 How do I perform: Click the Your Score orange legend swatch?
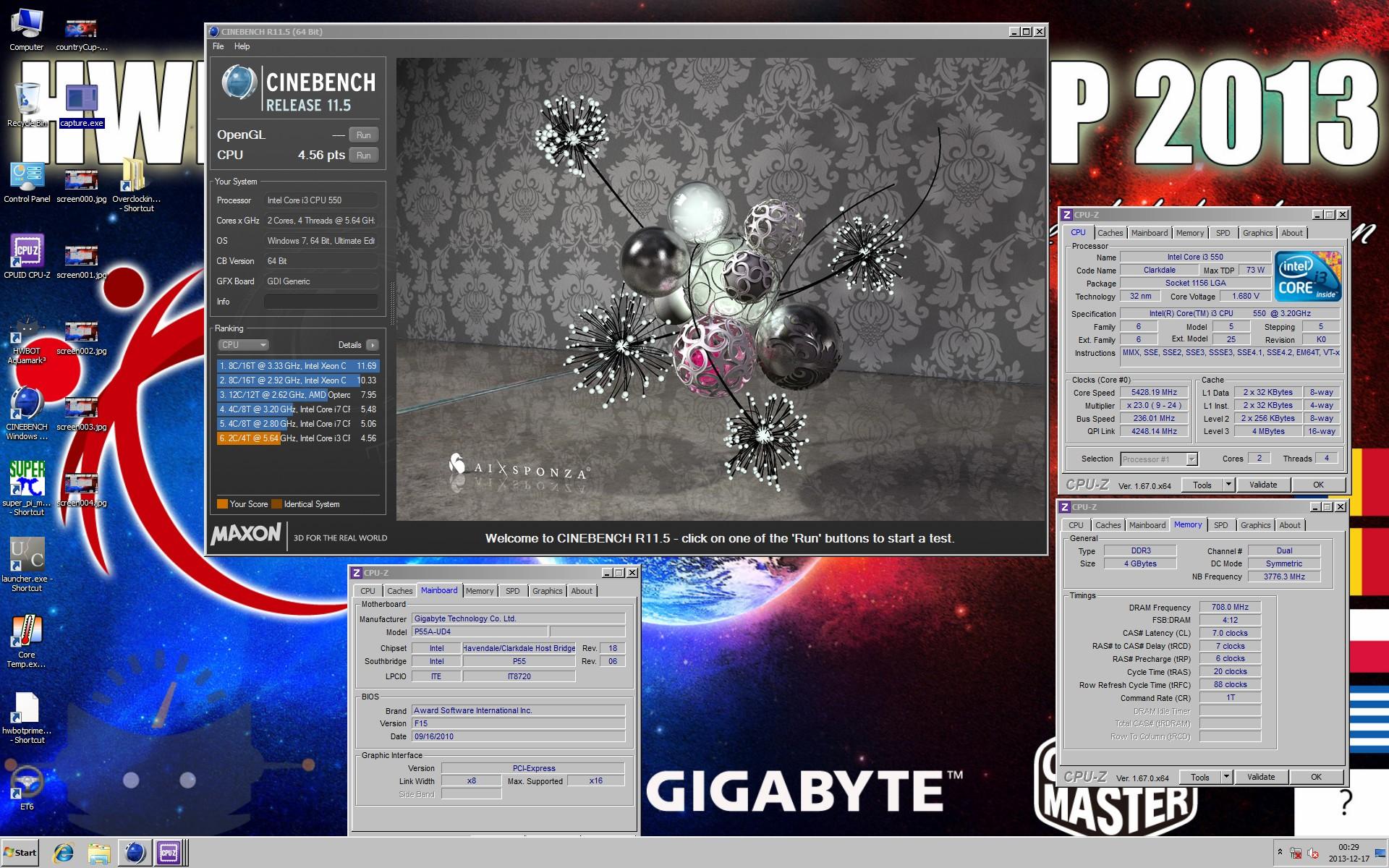coord(222,504)
